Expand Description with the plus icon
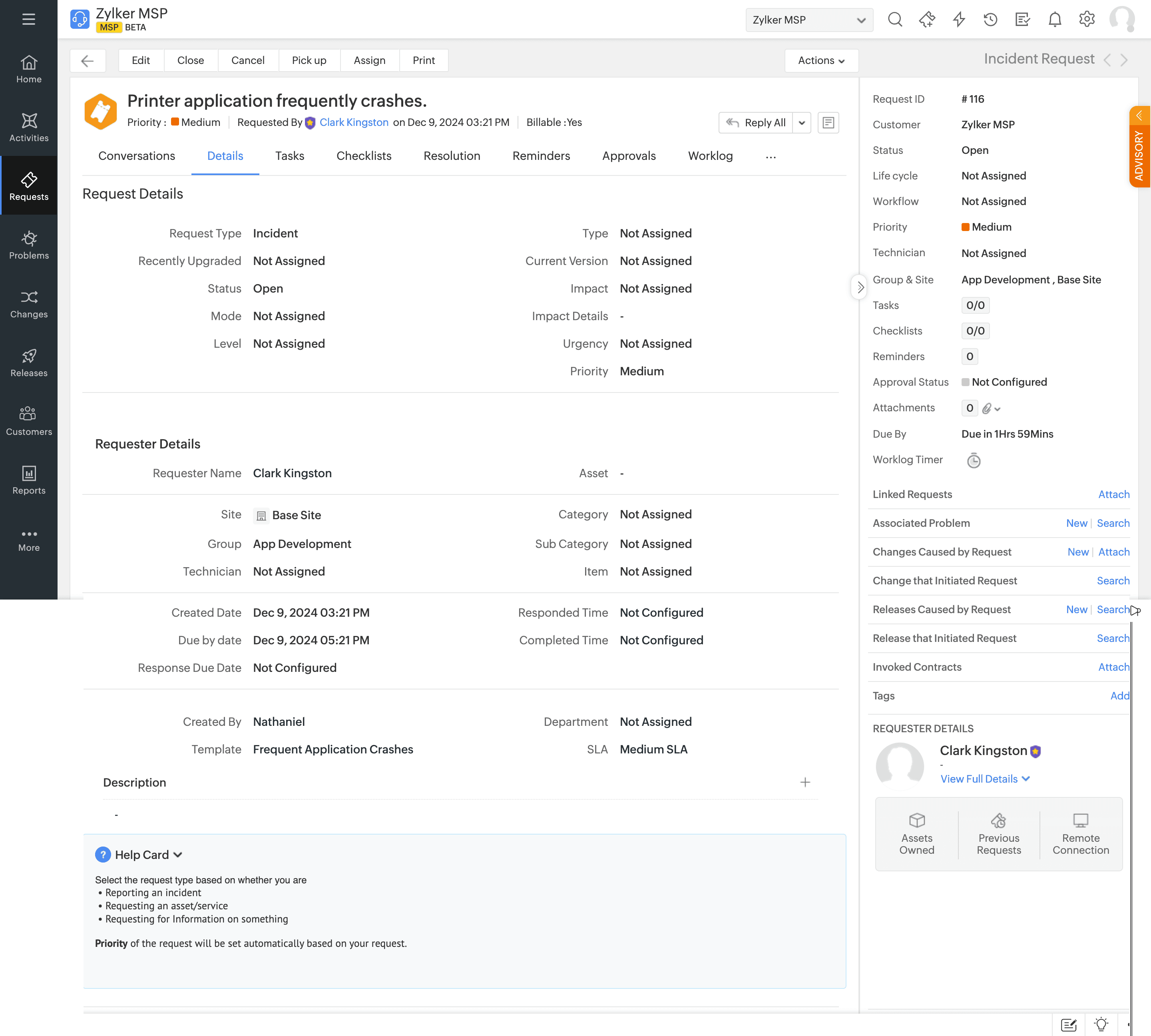 (805, 783)
